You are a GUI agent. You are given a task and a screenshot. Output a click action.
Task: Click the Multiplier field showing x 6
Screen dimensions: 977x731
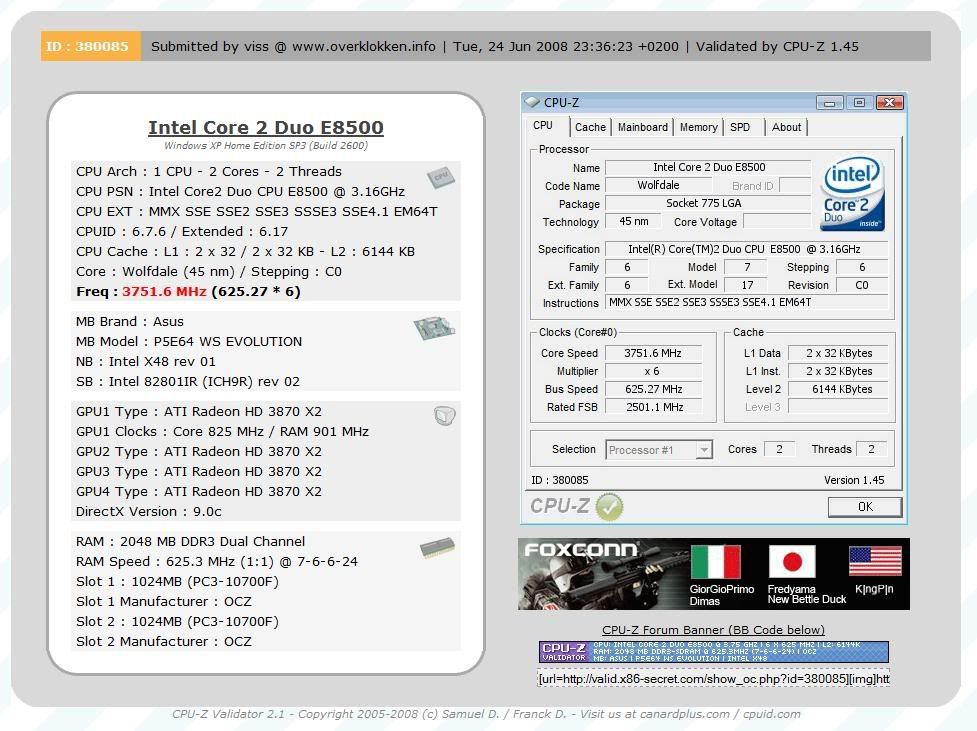coord(653,371)
